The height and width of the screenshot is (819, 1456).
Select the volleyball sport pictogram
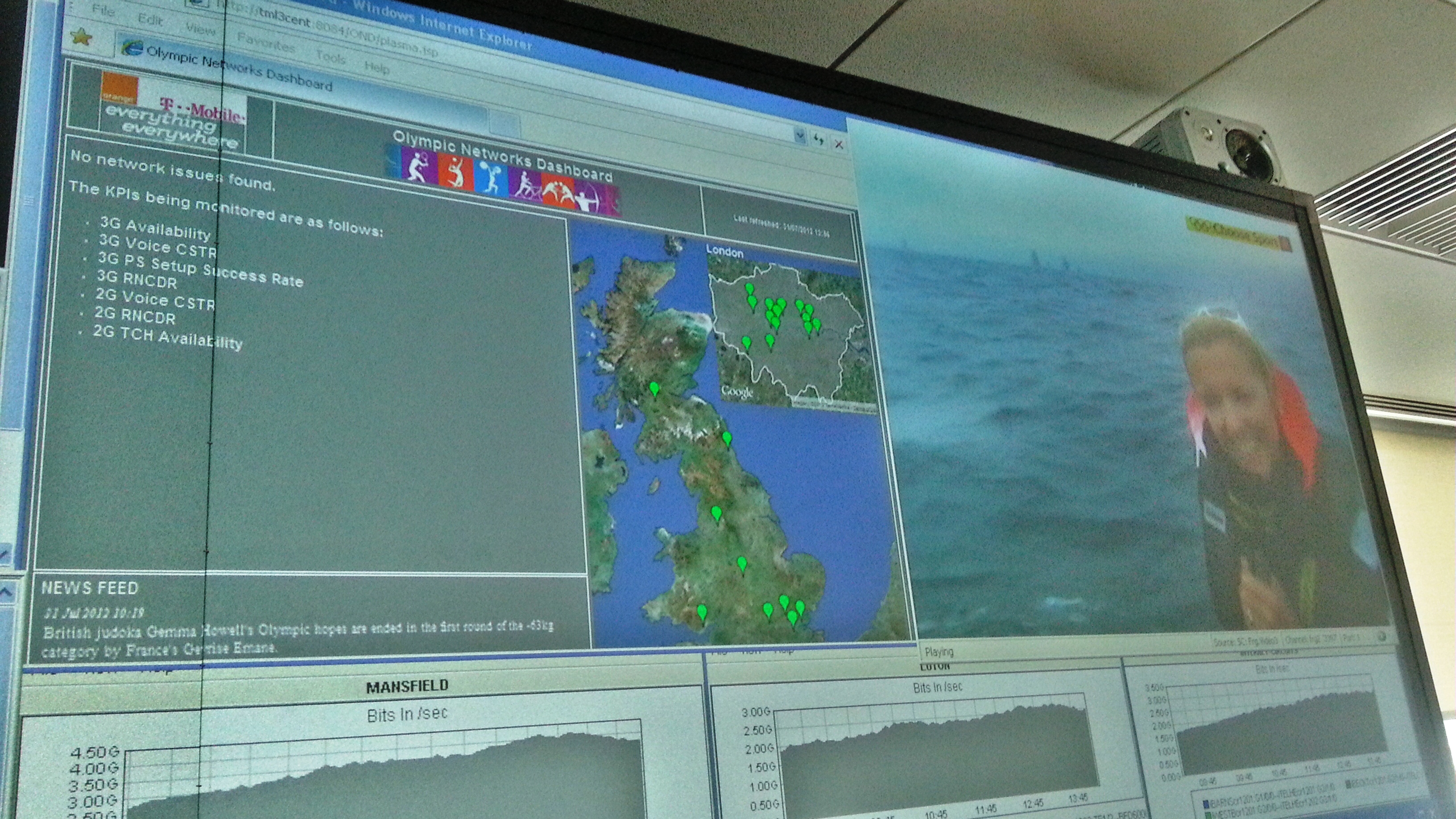click(455, 172)
